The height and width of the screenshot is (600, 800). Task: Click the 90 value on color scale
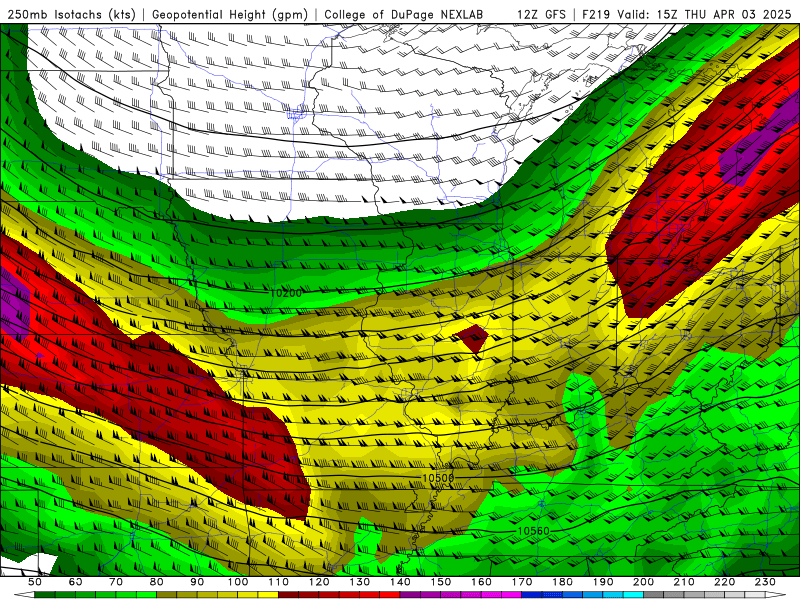click(x=197, y=582)
